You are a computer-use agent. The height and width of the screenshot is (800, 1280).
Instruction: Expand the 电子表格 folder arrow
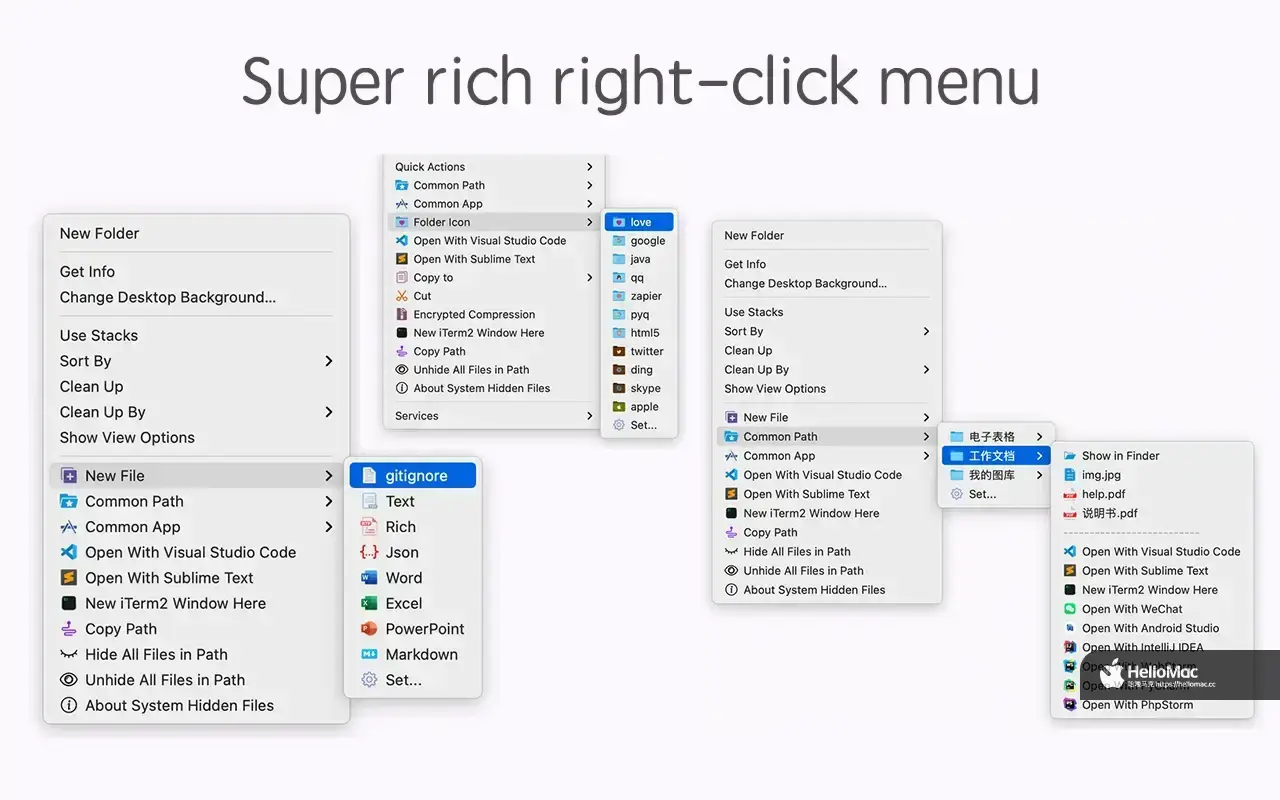[x=1040, y=437]
